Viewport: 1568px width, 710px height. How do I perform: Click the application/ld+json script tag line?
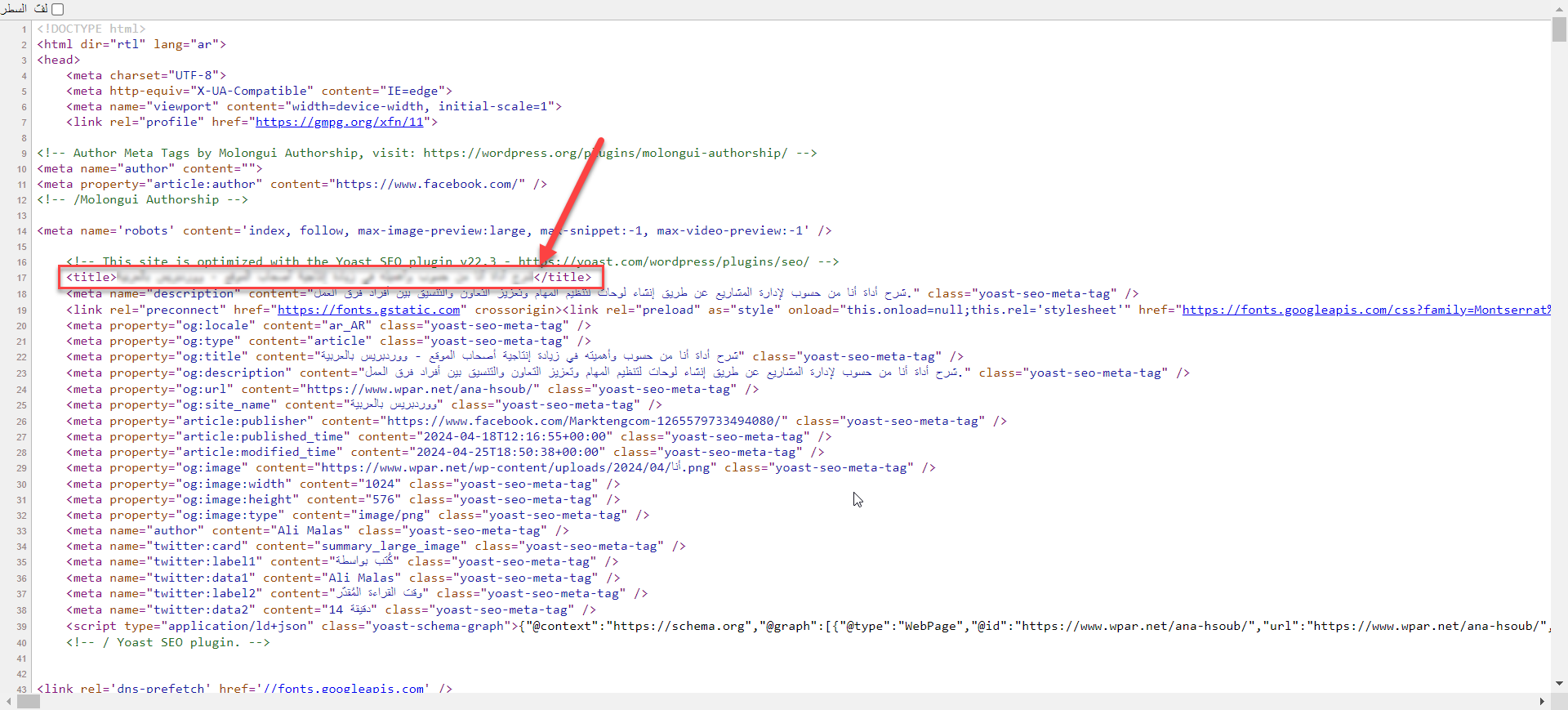[x=188, y=627]
